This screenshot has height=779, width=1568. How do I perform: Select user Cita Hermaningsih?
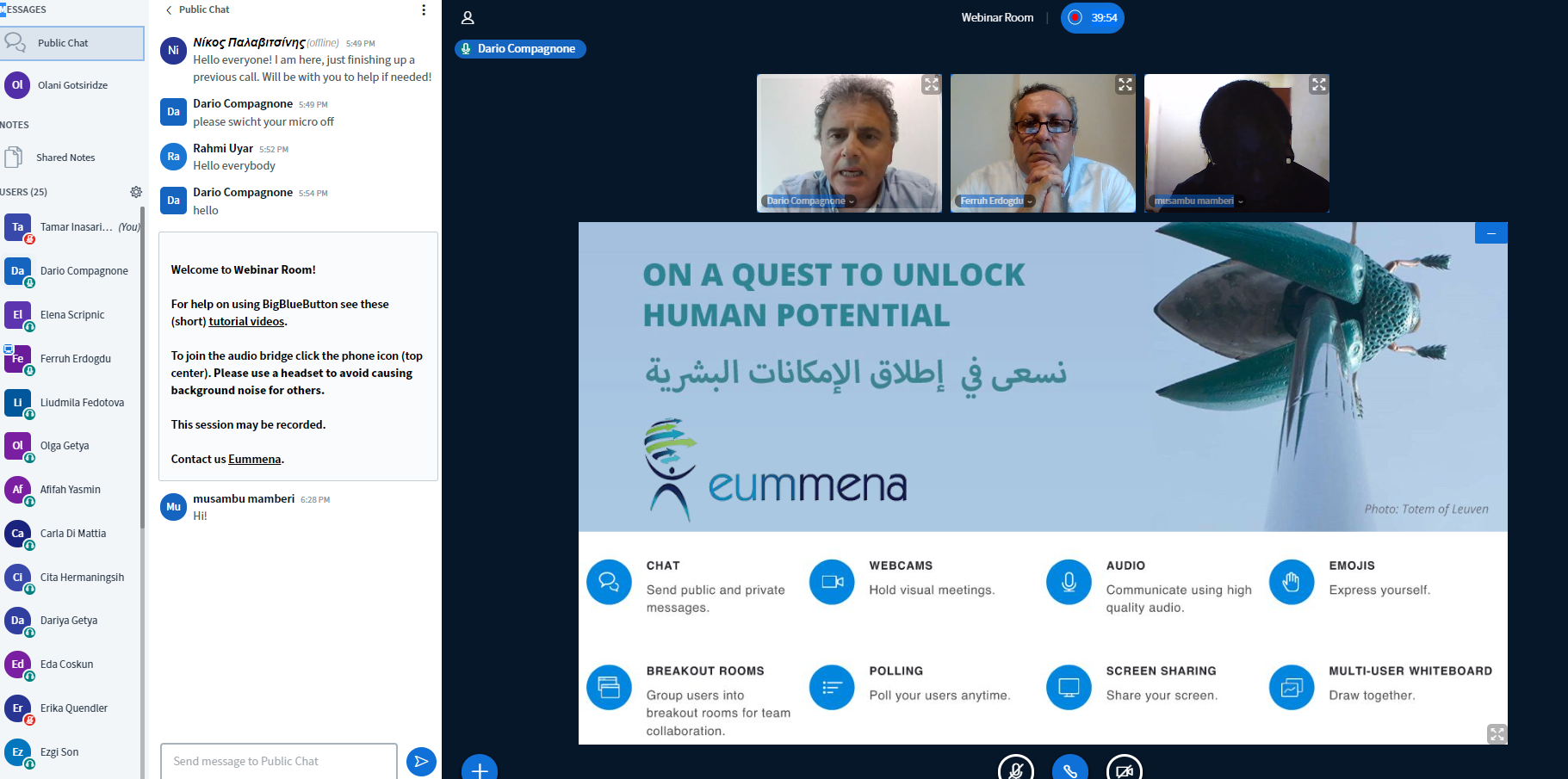[x=71, y=578]
